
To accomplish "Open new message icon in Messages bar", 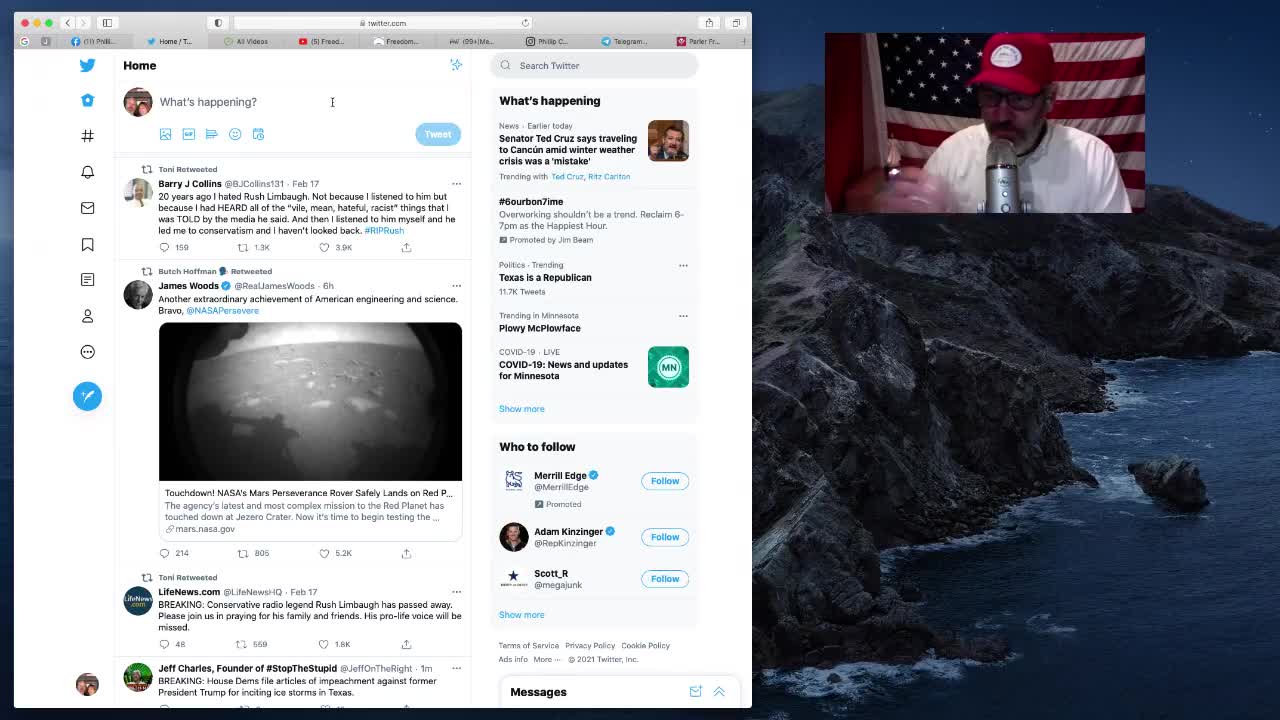I will pyautogui.click(x=695, y=692).
